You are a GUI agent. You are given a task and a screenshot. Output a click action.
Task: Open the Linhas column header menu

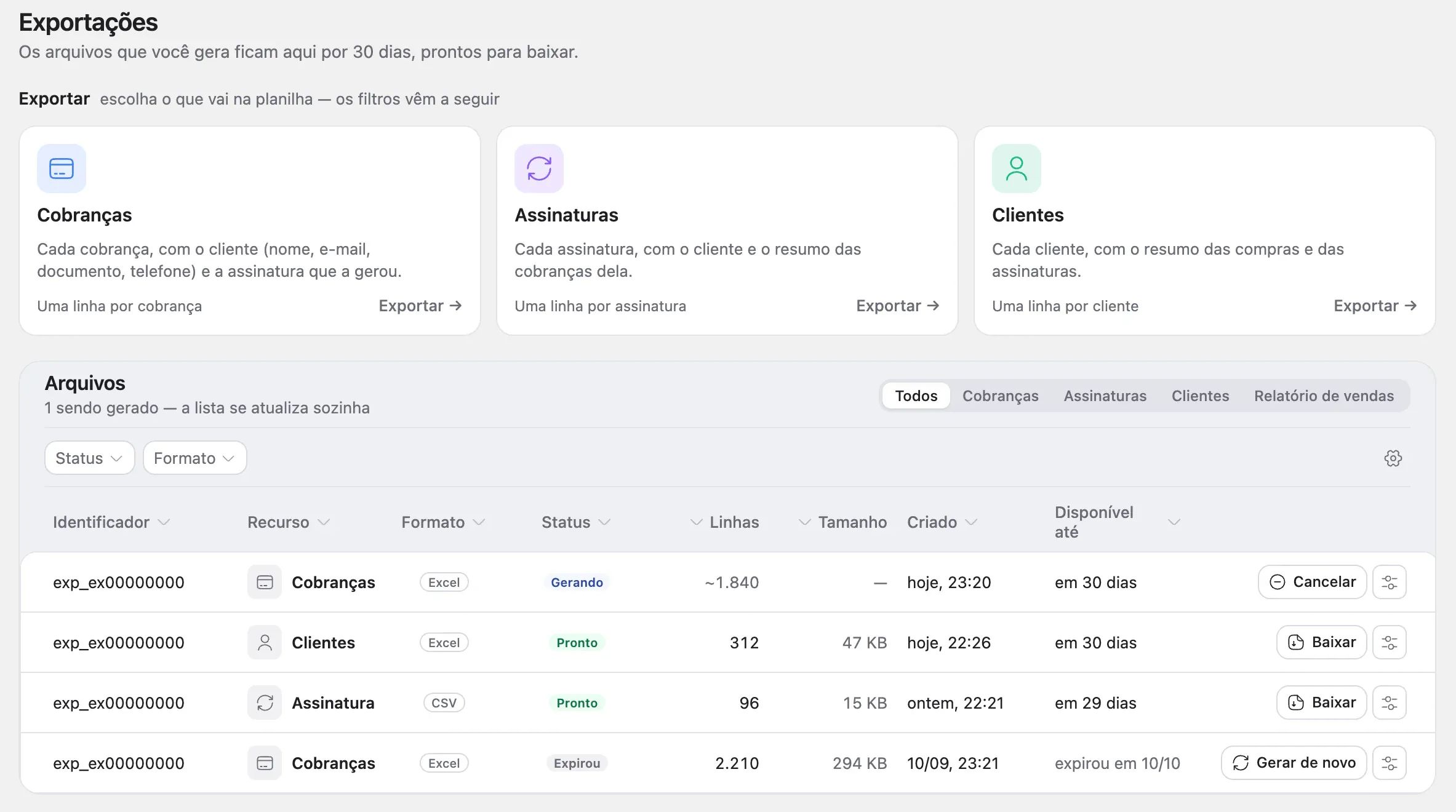click(x=724, y=522)
